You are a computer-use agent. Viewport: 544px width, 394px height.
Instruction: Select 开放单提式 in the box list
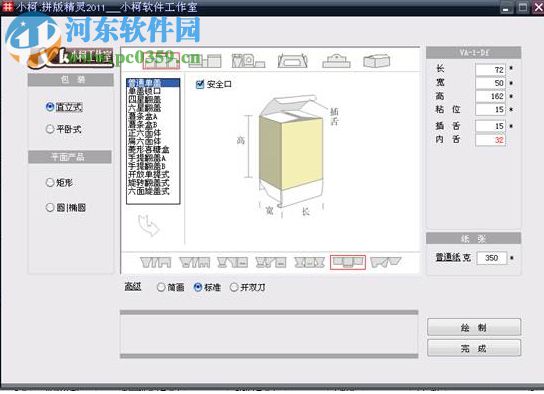pos(153,174)
